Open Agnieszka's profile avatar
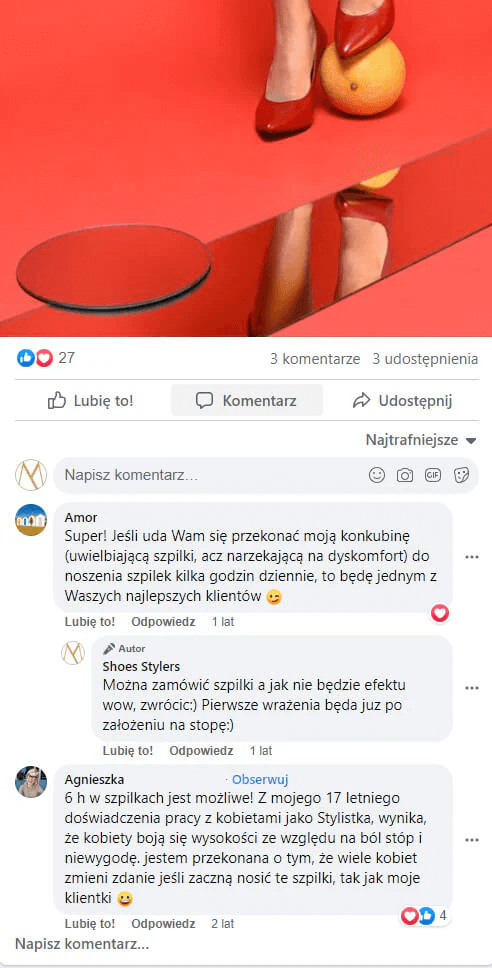Image resolution: width=492 pixels, height=968 pixels. click(31, 782)
